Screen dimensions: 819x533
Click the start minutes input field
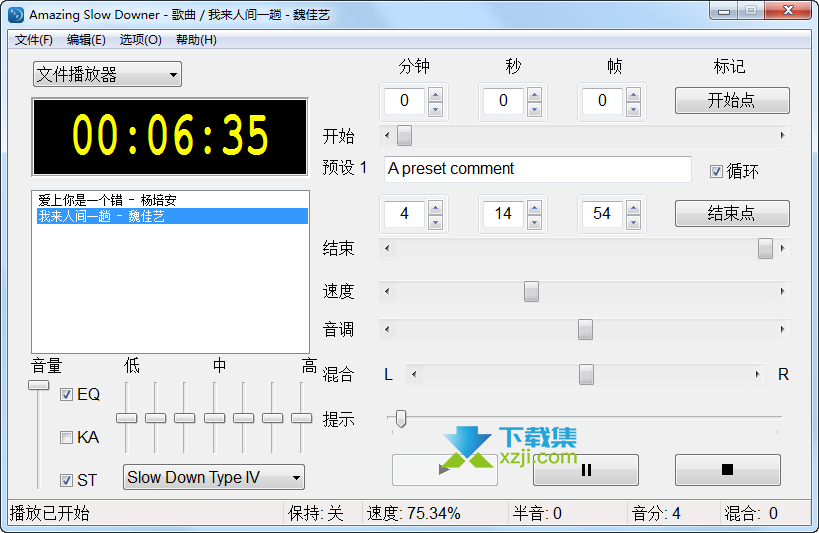(x=404, y=100)
